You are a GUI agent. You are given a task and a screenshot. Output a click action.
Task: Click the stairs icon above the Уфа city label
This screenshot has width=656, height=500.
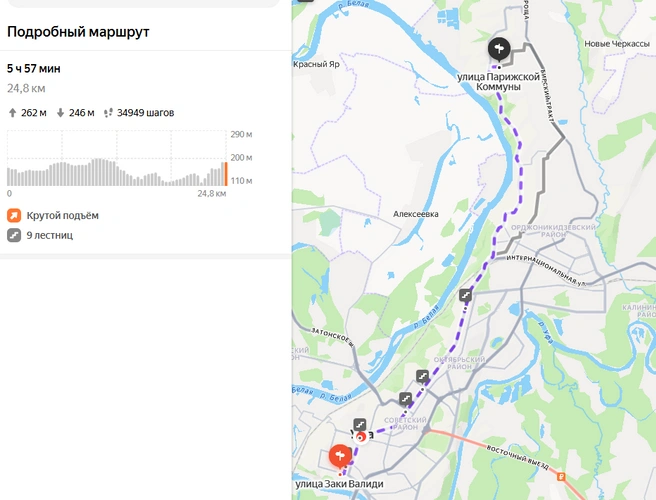(x=360, y=425)
